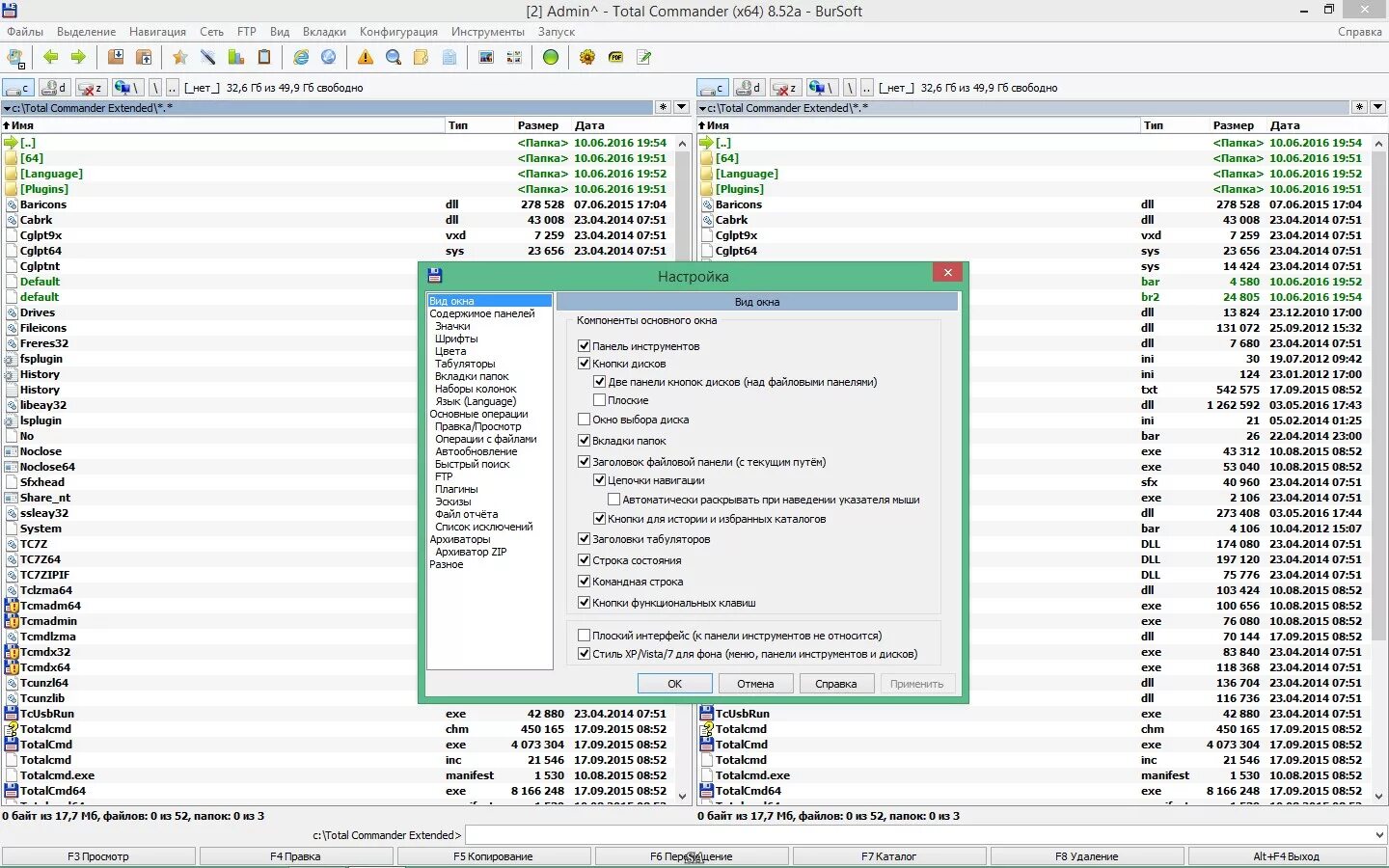Viewport: 1389px width, 868px height.
Task: Open the Запуск menu
Action: 557,32
